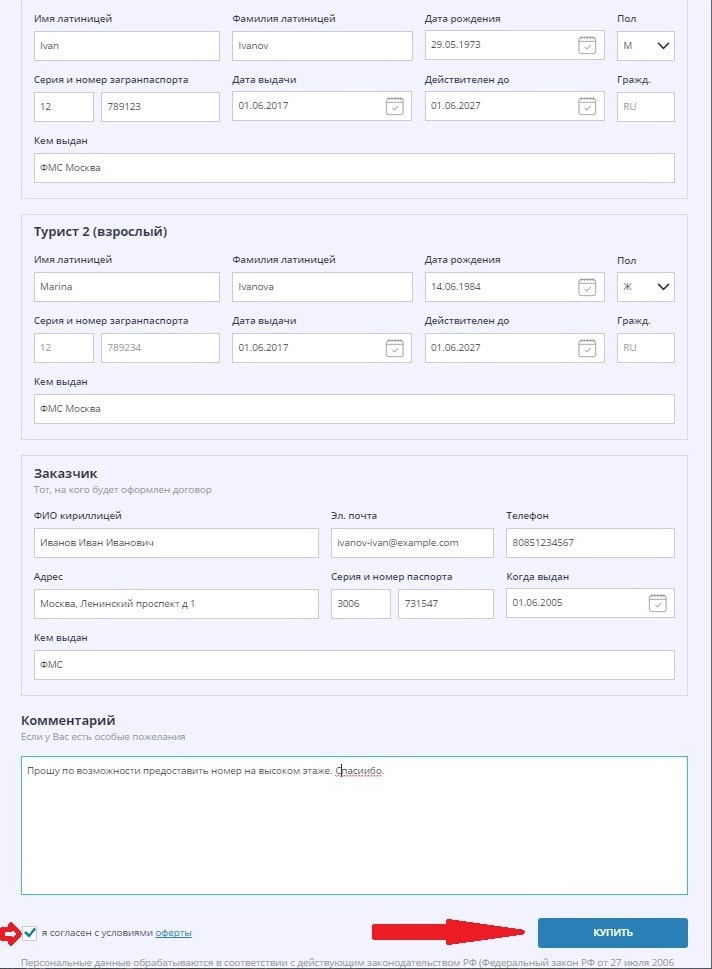
Task: Focus the ФИО кириллицей field
Action: click(175, 543)
